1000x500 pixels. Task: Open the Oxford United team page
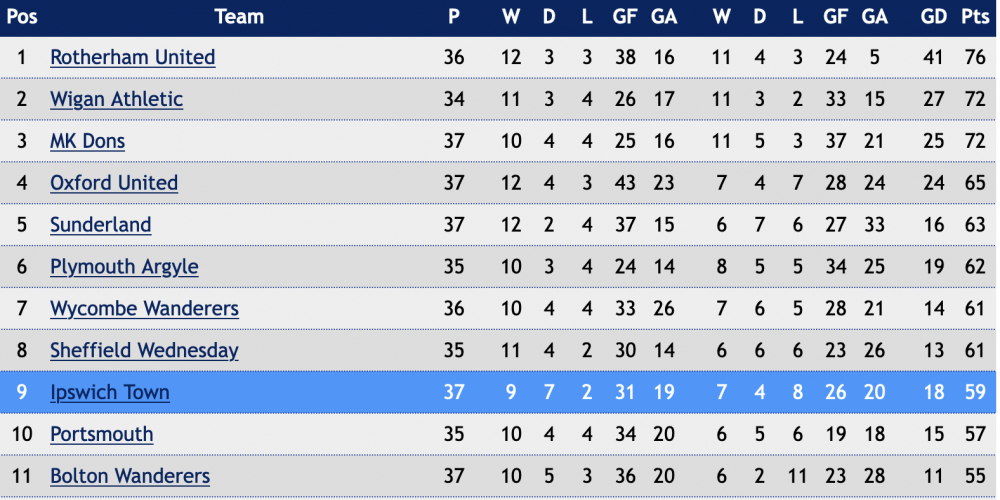pos(114,183)
